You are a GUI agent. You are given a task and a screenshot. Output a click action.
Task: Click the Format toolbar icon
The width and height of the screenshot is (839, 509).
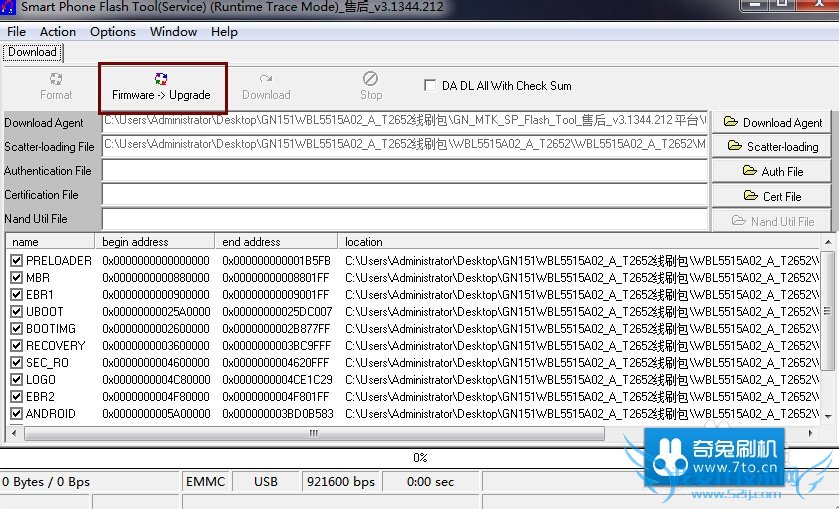[56, 79]
